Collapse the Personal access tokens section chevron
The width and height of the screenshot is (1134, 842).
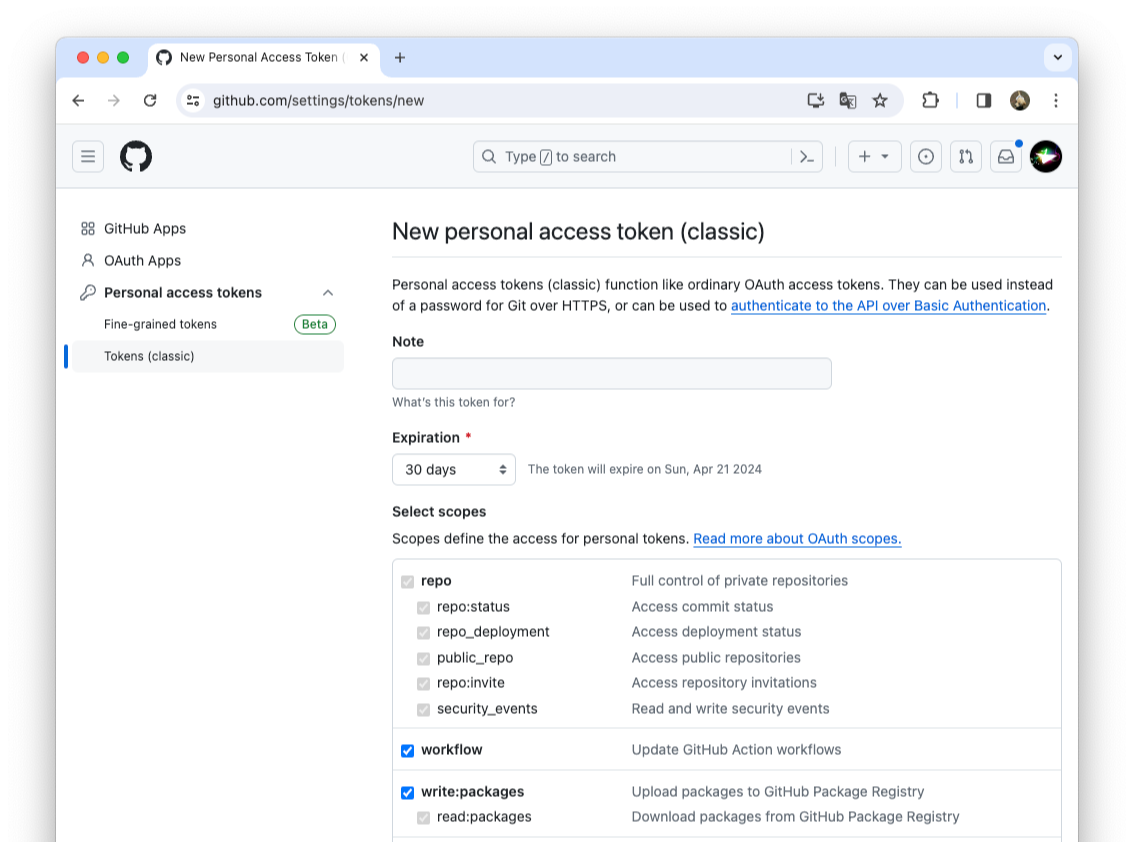[328, 293]
